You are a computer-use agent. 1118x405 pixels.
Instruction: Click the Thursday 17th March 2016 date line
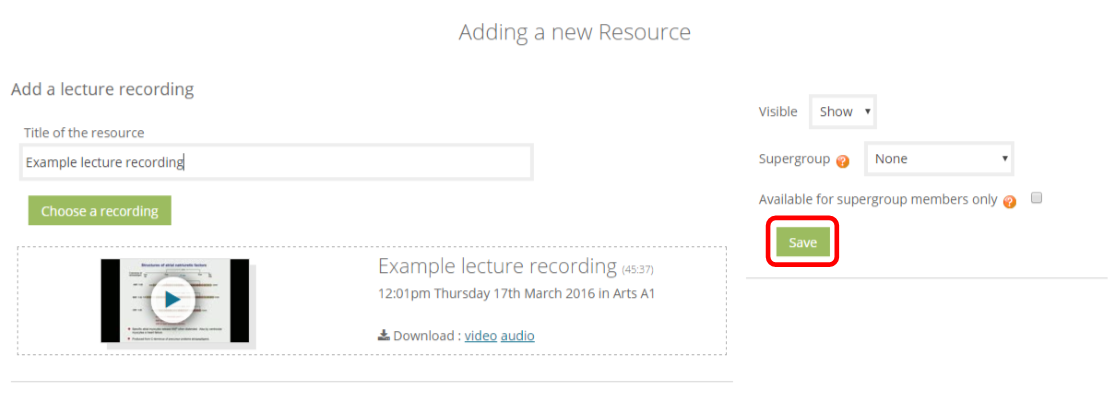(x=516, y=294)
